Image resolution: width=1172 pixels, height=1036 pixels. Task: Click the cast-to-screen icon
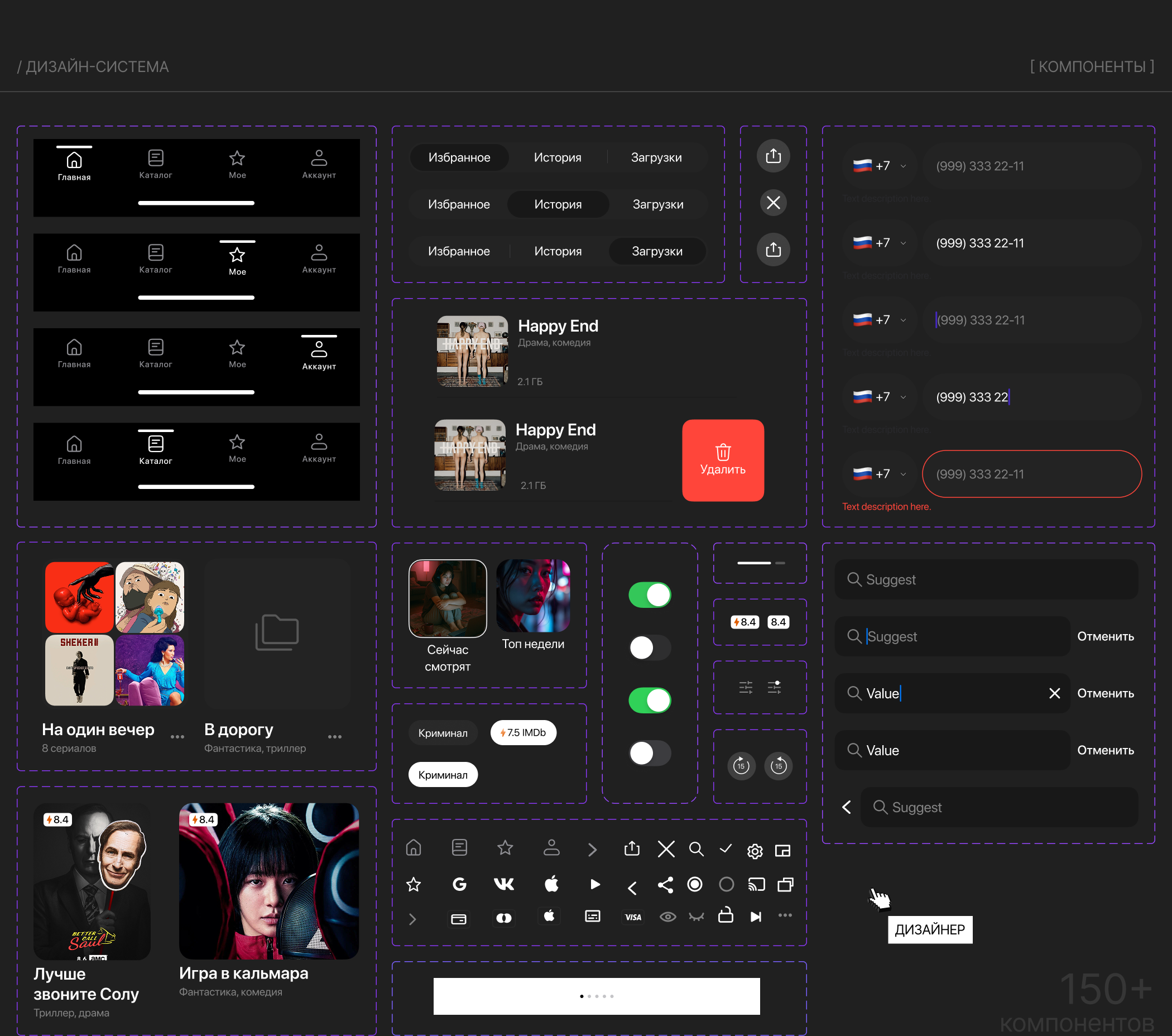[756, 884]
